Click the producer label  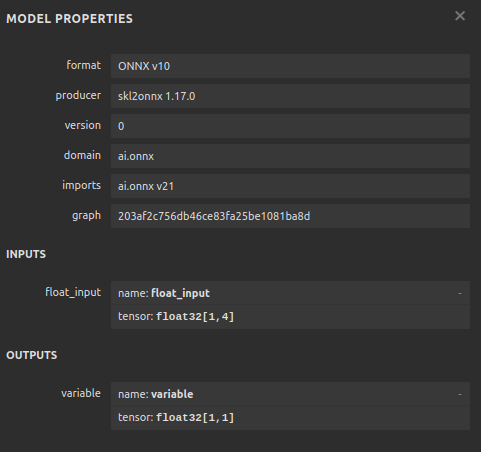click(78, 96)
